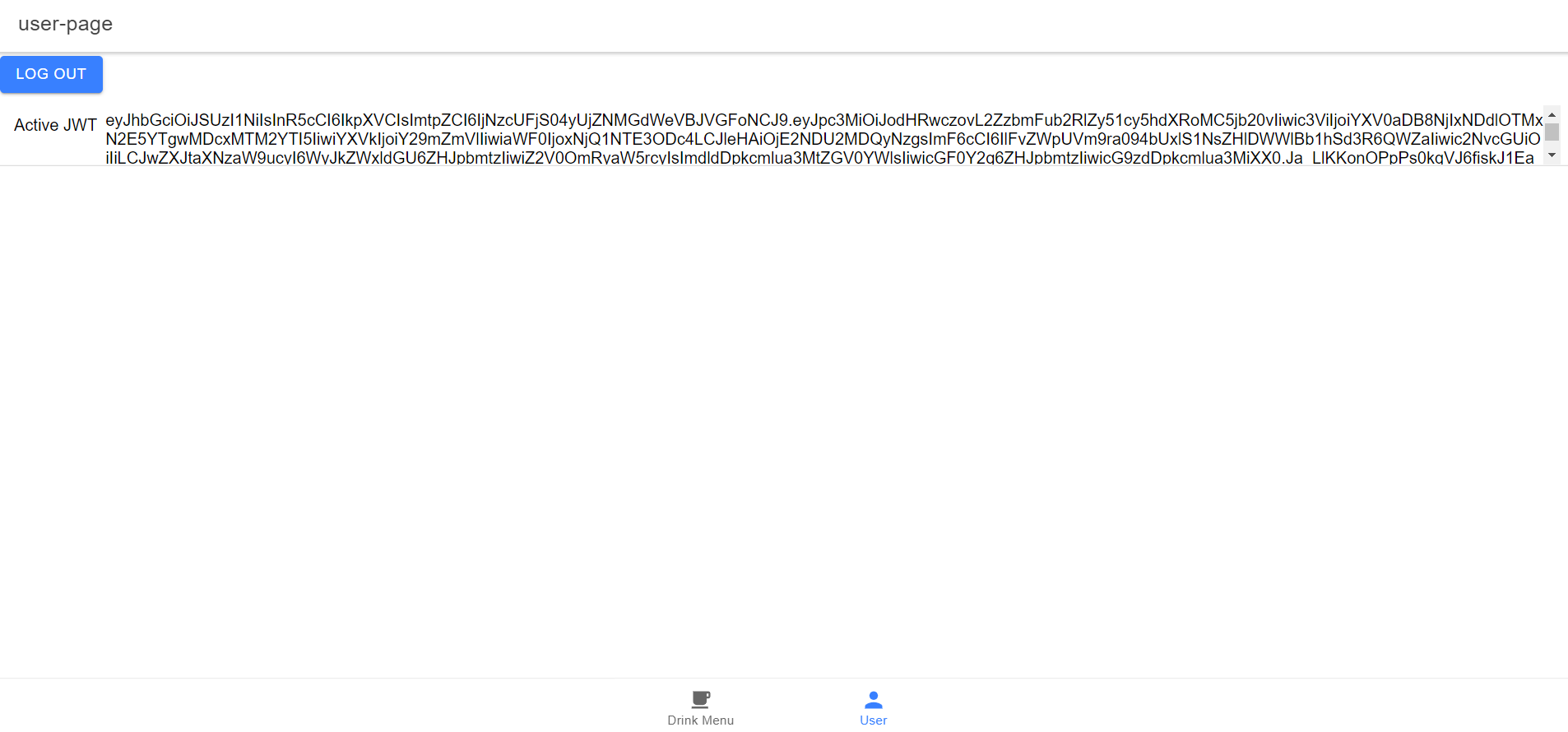Screen dimensions: 1568x732
Task: Switch to the Drink Menu tab label
Action: (701, 720)
